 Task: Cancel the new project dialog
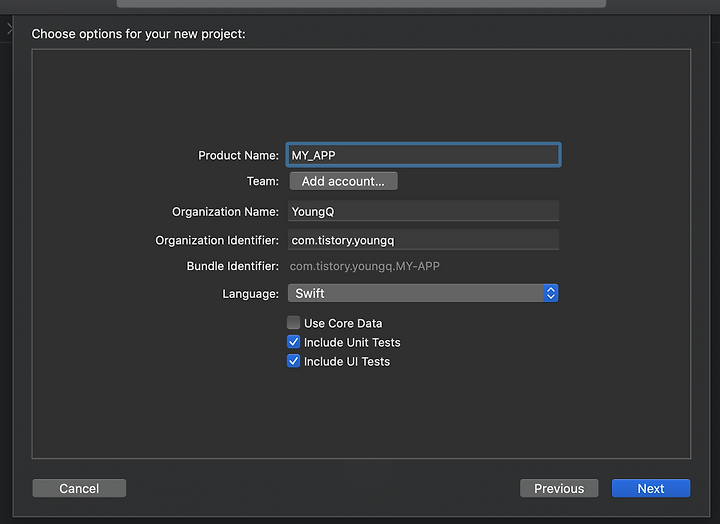tap(79, 488)
